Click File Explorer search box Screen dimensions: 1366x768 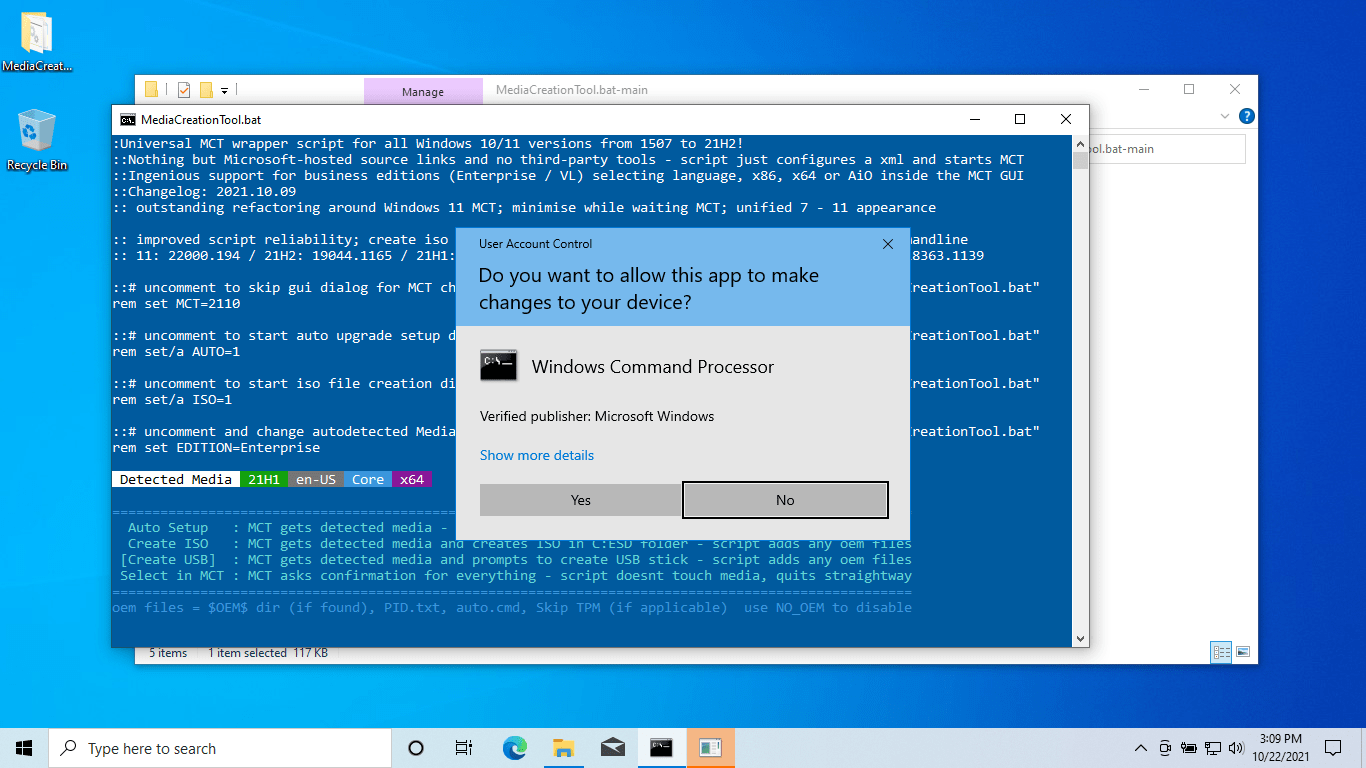click(1167, 149)
